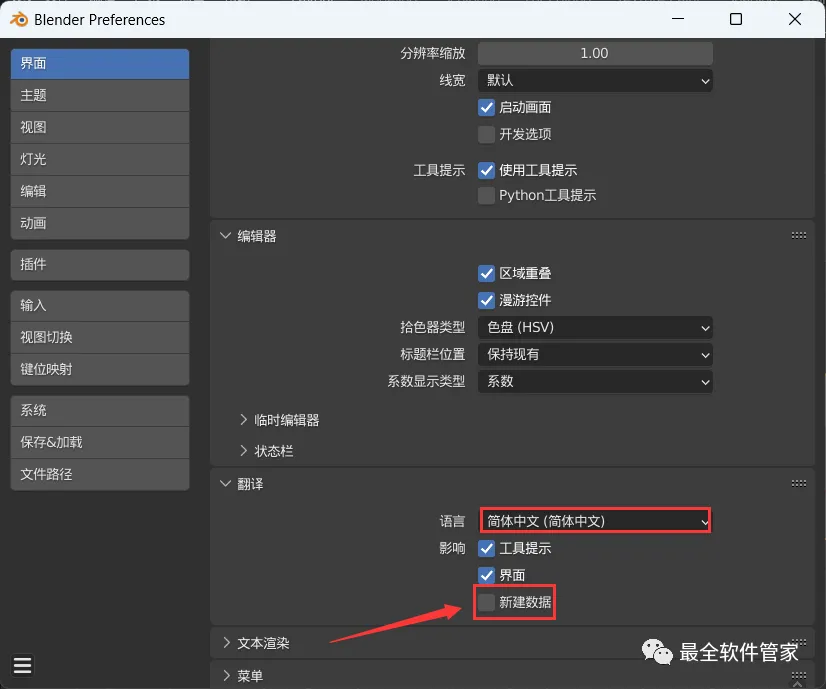Toggle 工具提示 translation checkbox under 影响
This screenshot has width=826, height=689.
pos(486,548)
